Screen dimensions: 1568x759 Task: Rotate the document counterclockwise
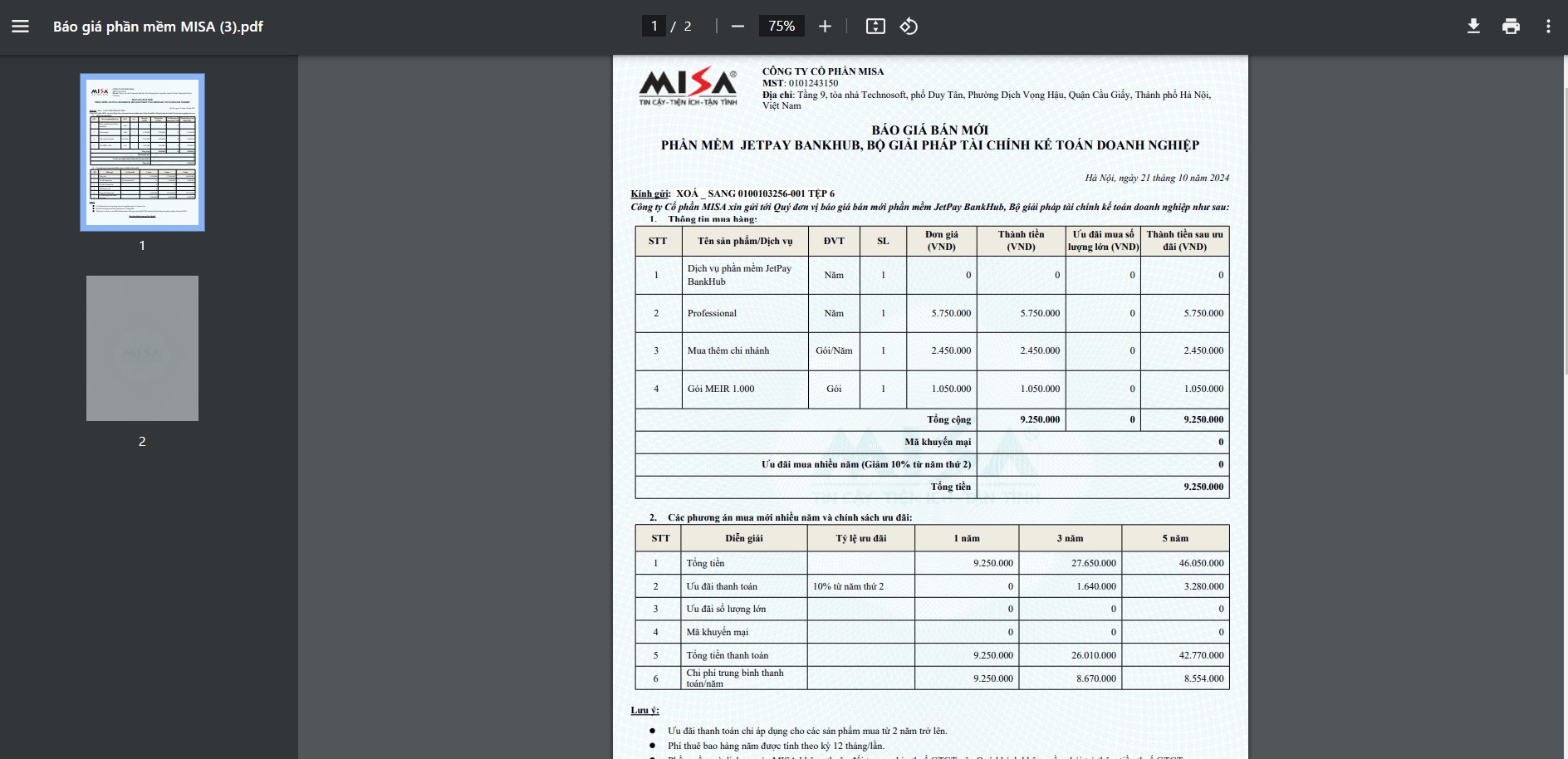[x=909, y=27]
